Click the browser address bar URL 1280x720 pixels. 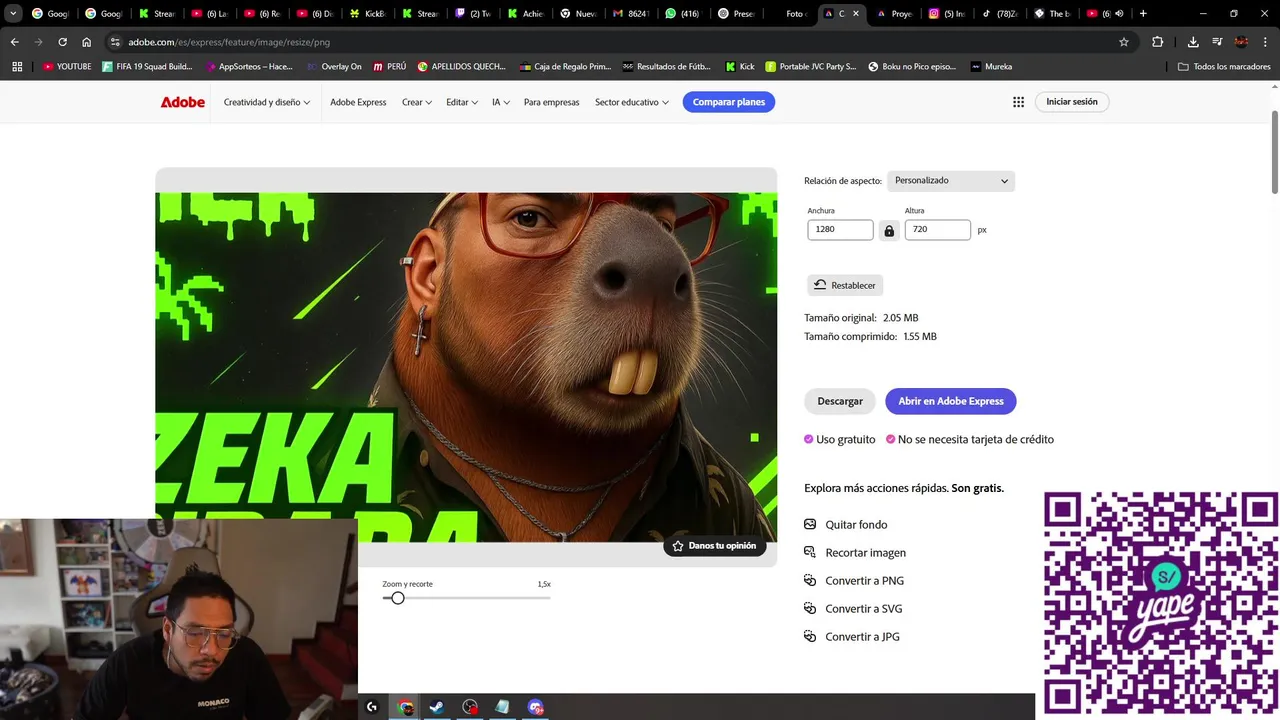coord(229,42)
